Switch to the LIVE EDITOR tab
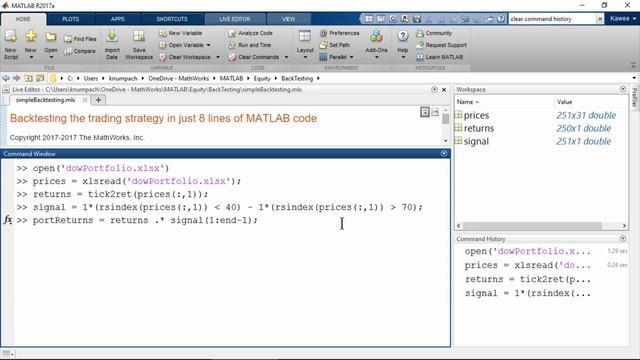Image resolution: width=640 pixels, height=360 pixels. [x=235, y=19]
